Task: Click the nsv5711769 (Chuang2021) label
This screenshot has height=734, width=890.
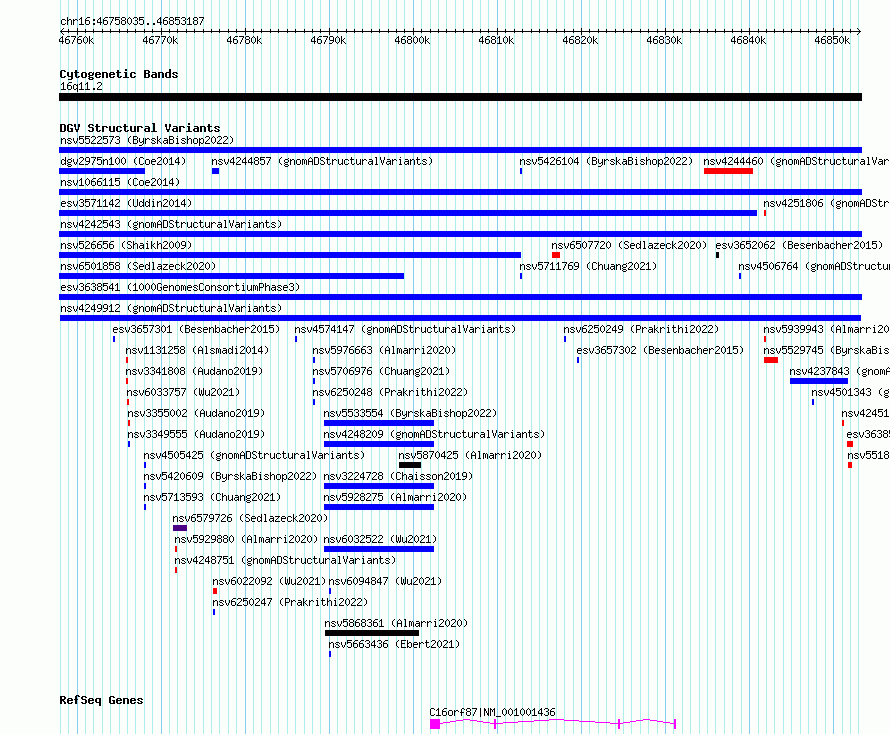Action: tap(588, 266)
